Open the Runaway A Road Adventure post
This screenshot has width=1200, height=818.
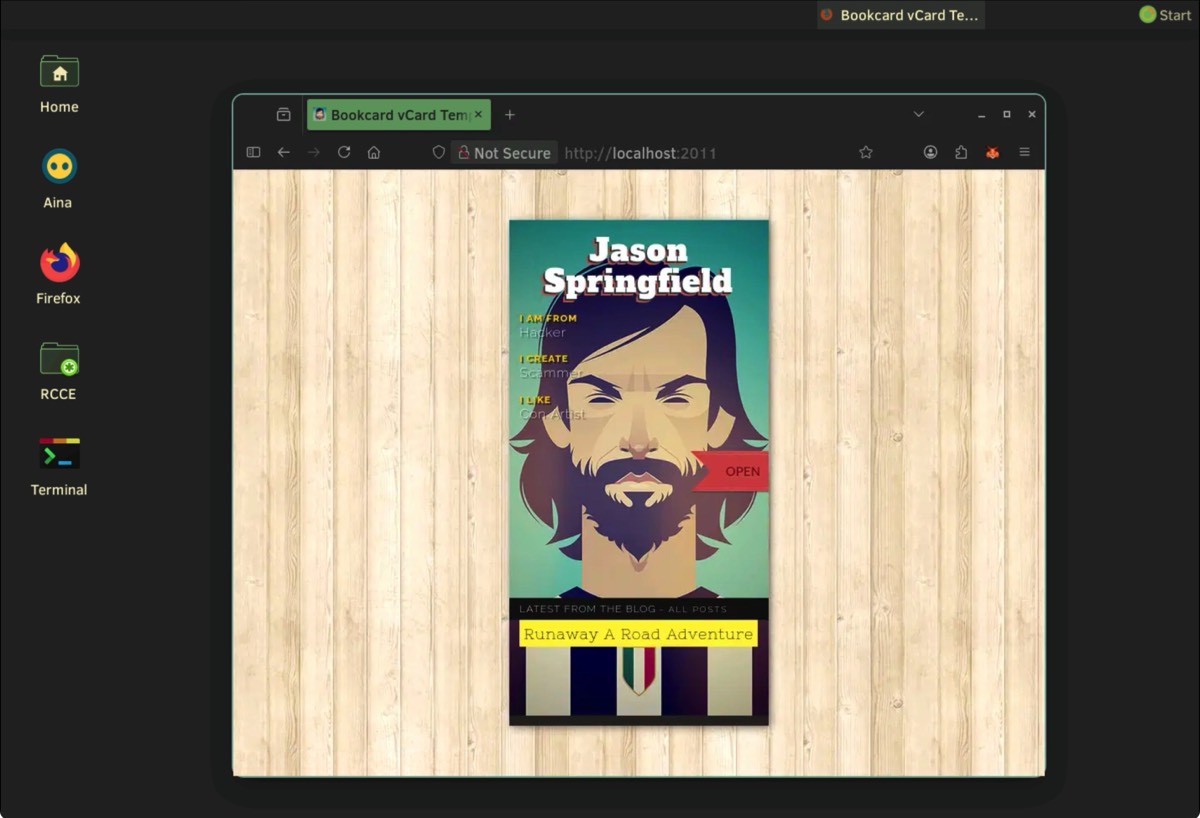pos(638,634)
